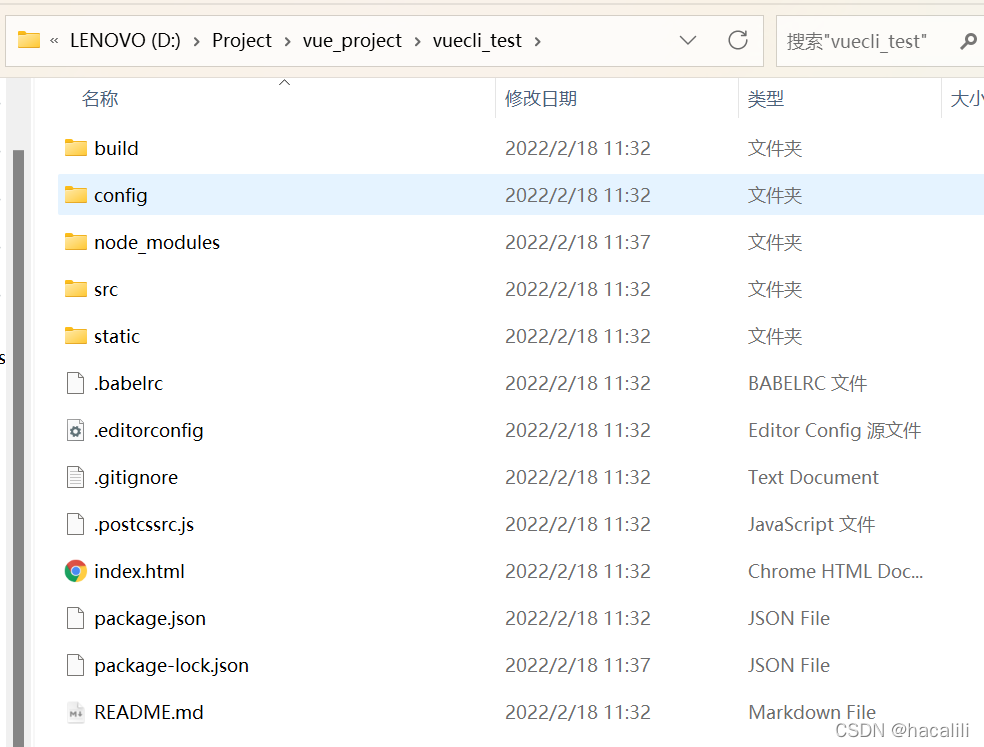Click the .postcssrc.js file icon
This screenshot has height=747, width=984.
[x=75, y=524]
